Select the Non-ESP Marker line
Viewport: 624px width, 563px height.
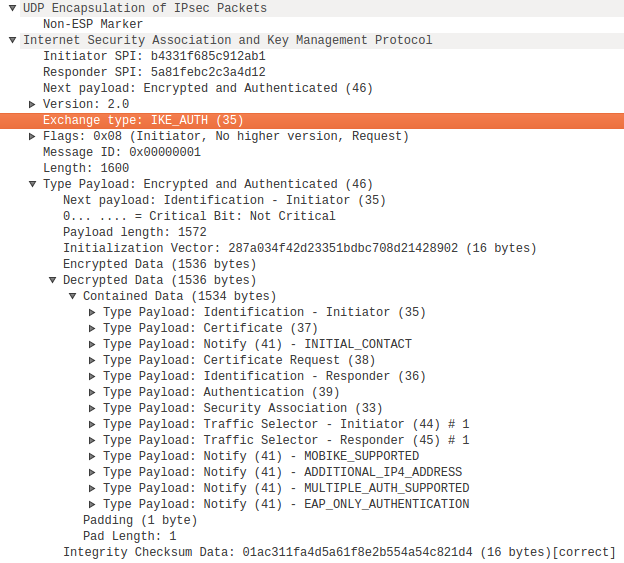[93, 24]
